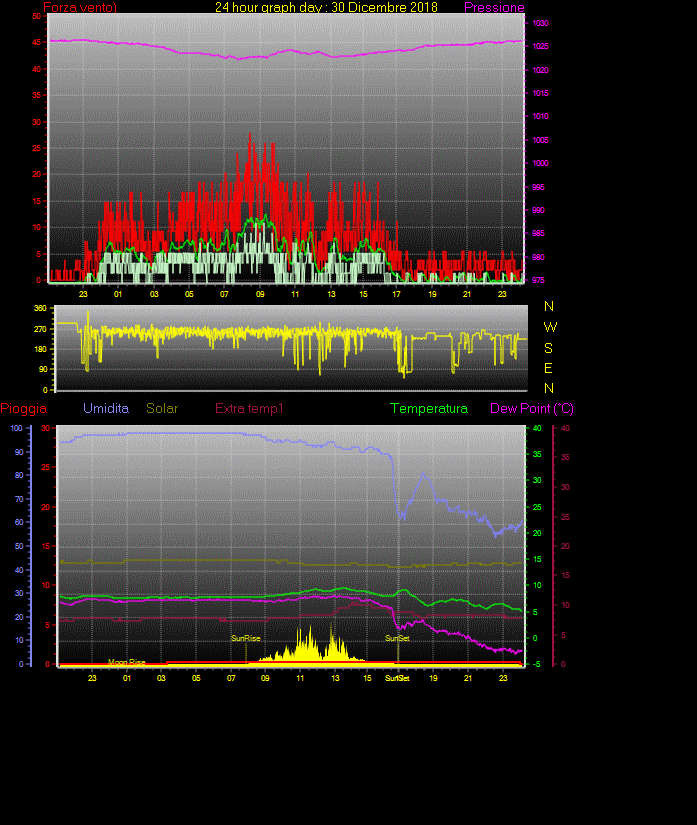This screenshot has height=825, width=697.
Task: Click the 'Moon Rise' marker label
Action: click(127, 662)
